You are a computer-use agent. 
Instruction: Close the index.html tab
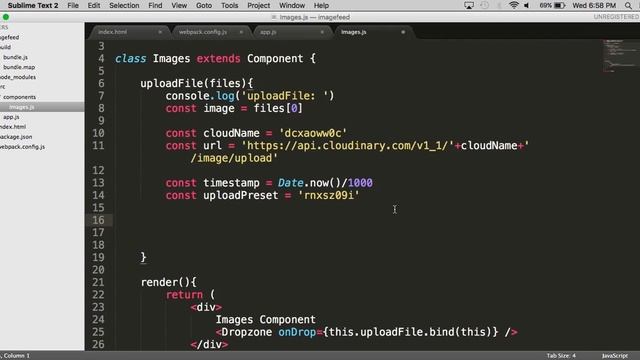pyautogui.click(x=160, y=32)
